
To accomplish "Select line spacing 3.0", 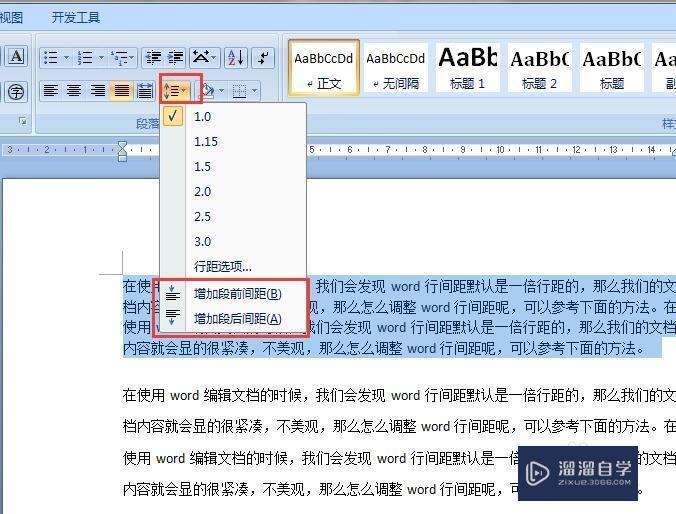I will (233, 242).
